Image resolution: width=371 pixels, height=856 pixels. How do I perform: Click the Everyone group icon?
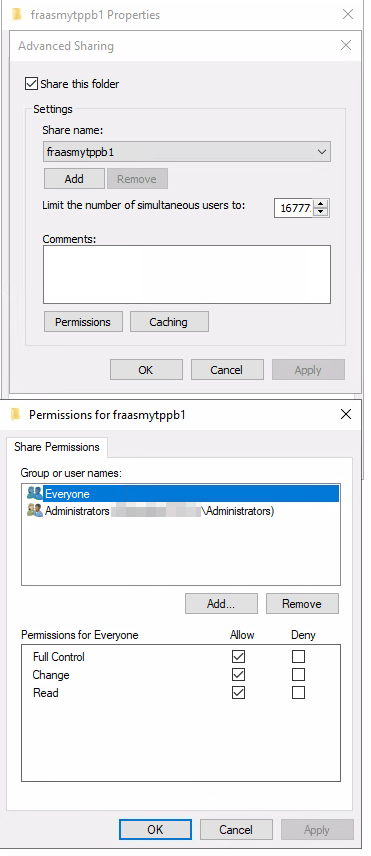tap(34, 494)
